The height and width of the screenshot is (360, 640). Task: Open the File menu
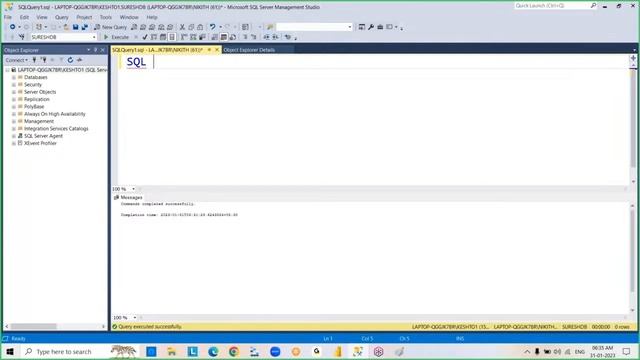tap(8, 17)
